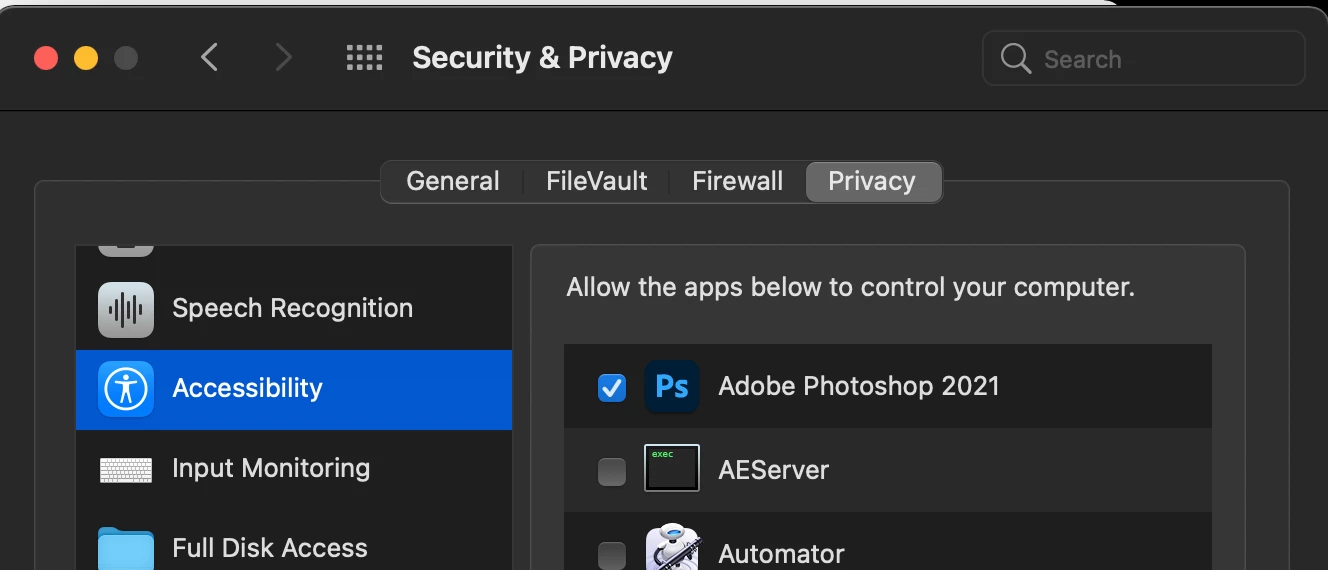The height and width of the screenshot is (570, 1328).
Task: Click the Adobe Photoshop 2021 app icon
Action: [x=671, y=387]
